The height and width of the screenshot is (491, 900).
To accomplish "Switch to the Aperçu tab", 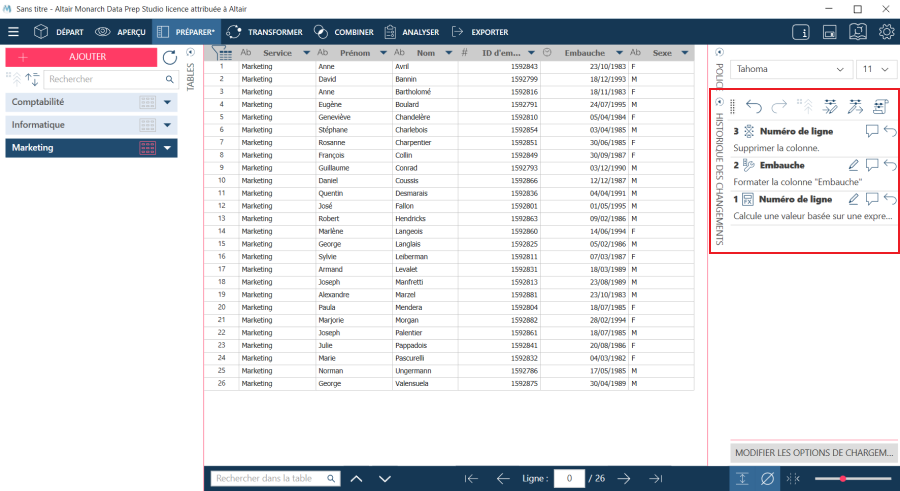I will (x=120, y=32).
